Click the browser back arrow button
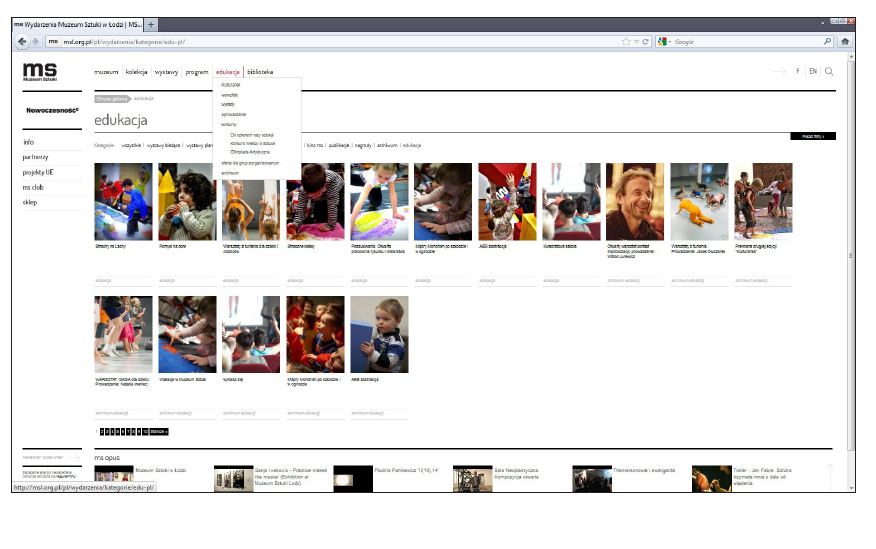876x549 pixels. tap(22, 41)
